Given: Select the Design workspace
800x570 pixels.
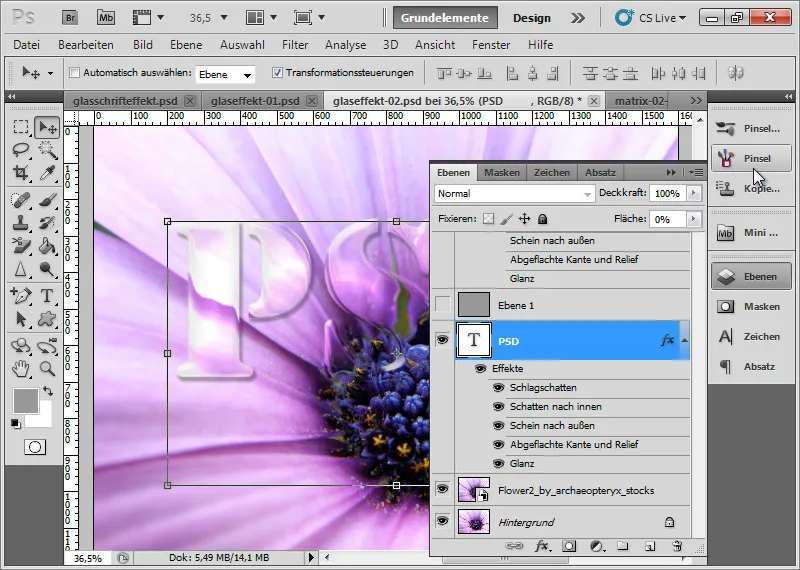Looking at the screenshot, I should tap(532, 18).
